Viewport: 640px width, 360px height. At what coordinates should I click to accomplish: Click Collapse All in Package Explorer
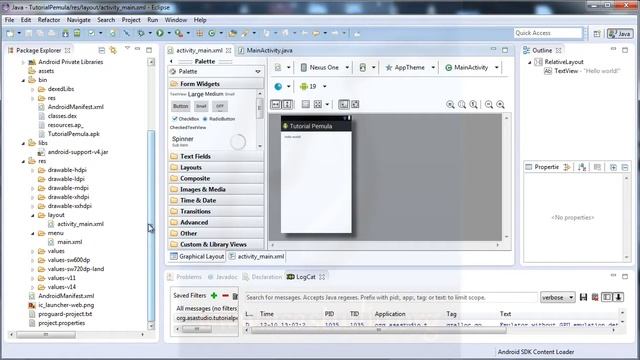[102, 50]
